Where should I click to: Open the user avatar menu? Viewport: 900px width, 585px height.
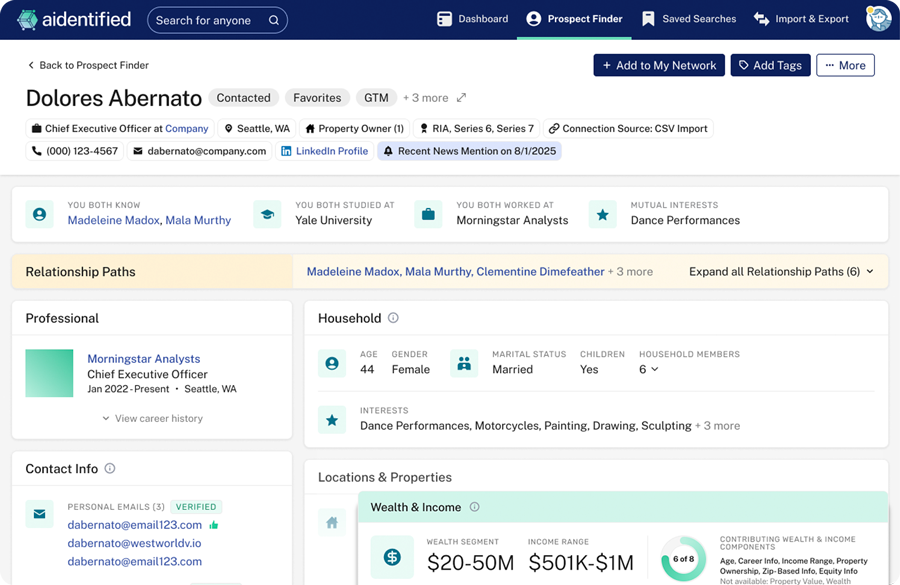click(878, 18)
